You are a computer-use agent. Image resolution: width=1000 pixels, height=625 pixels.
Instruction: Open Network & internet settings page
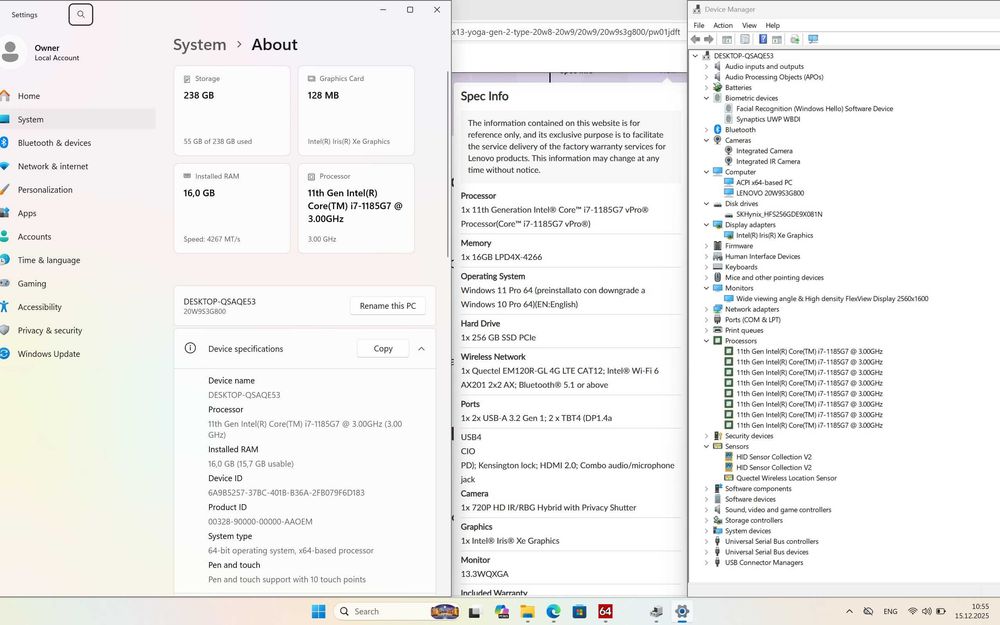coord(77,166)
